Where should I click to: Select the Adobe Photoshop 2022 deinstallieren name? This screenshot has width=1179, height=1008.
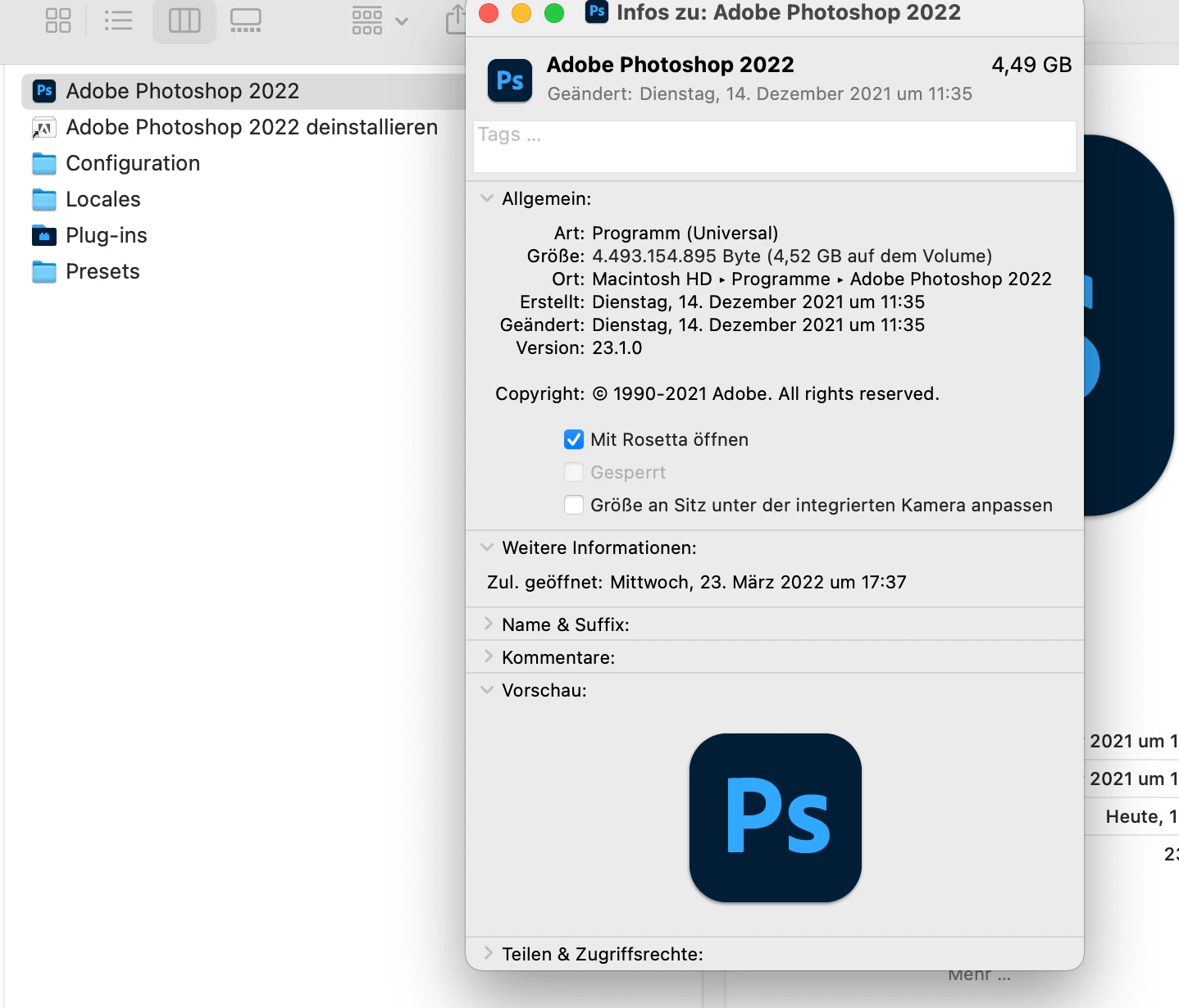pyautogui.click(x=252, y=127)
